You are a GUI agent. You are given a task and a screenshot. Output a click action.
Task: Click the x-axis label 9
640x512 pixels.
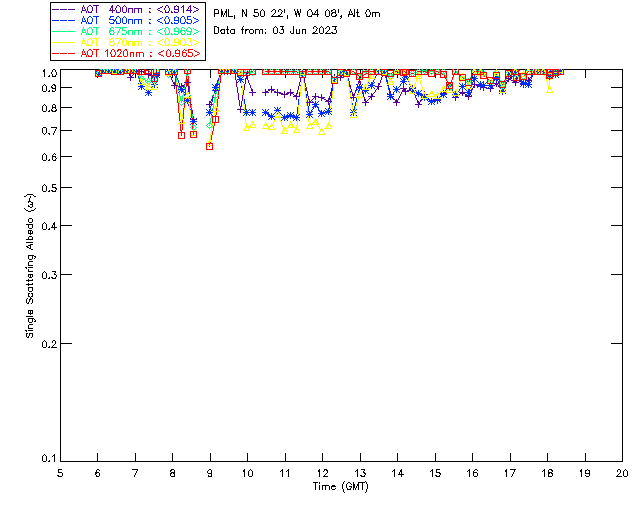210,473
